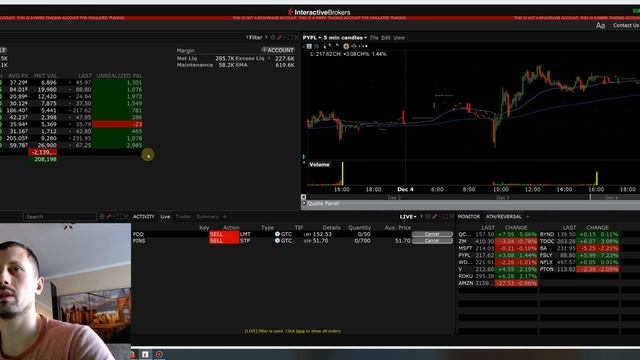Toggle the GTC clock icon on PINS order
This screenshot has width=640, height=360.
[x=277, y=241]
